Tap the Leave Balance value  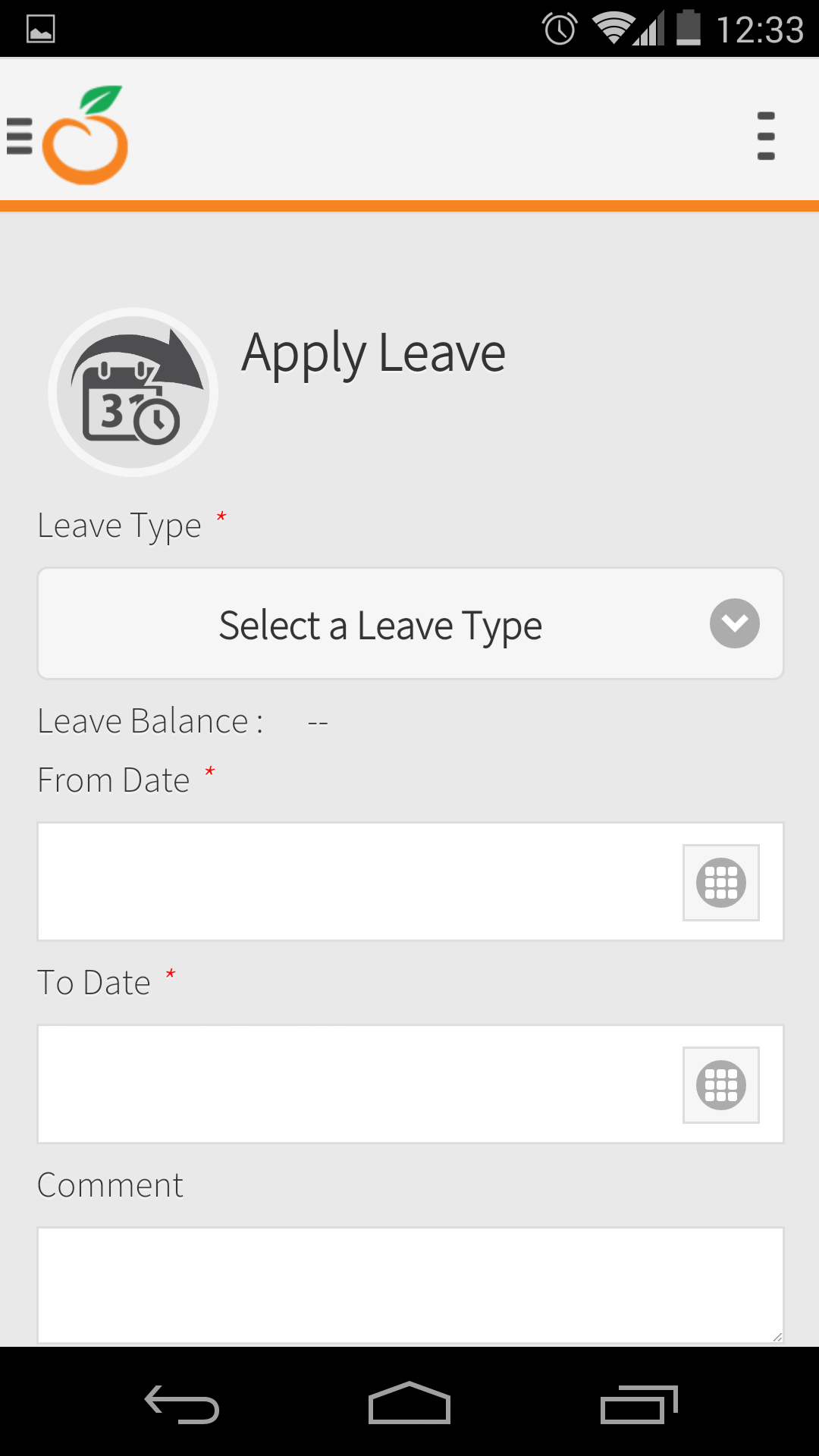coord(318,723)
